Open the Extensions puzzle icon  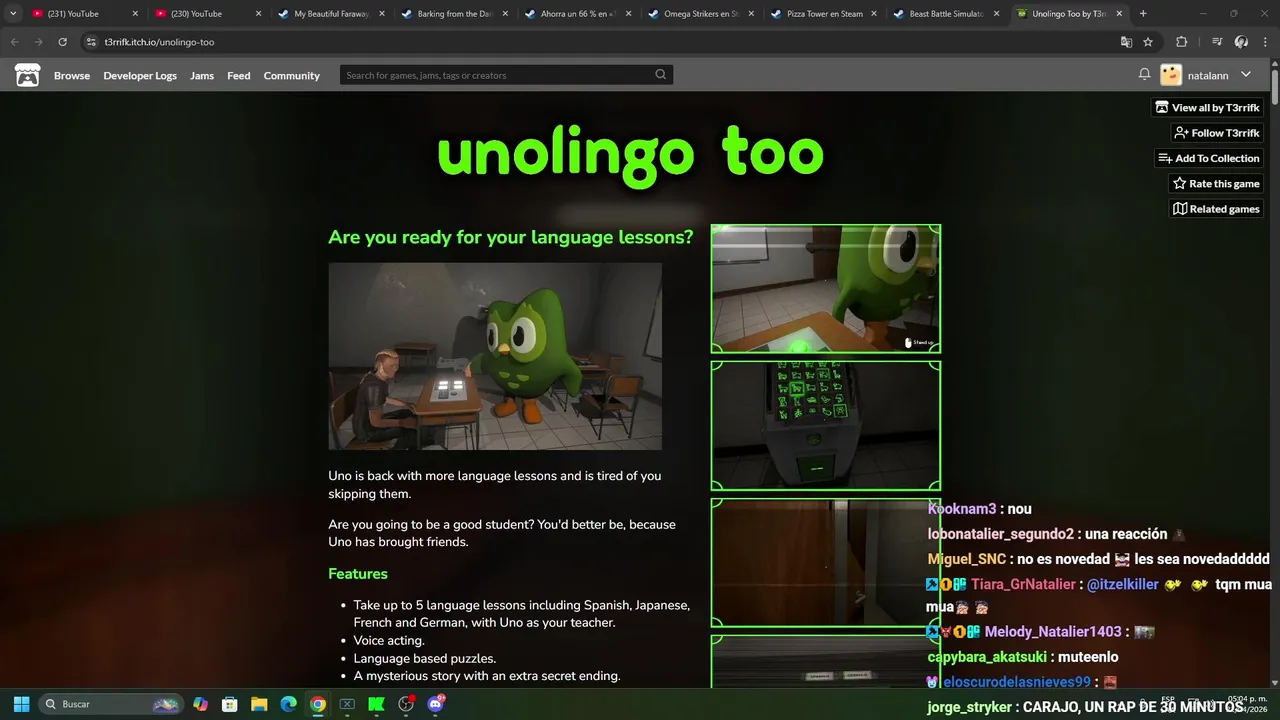(x=1182, y=42)
